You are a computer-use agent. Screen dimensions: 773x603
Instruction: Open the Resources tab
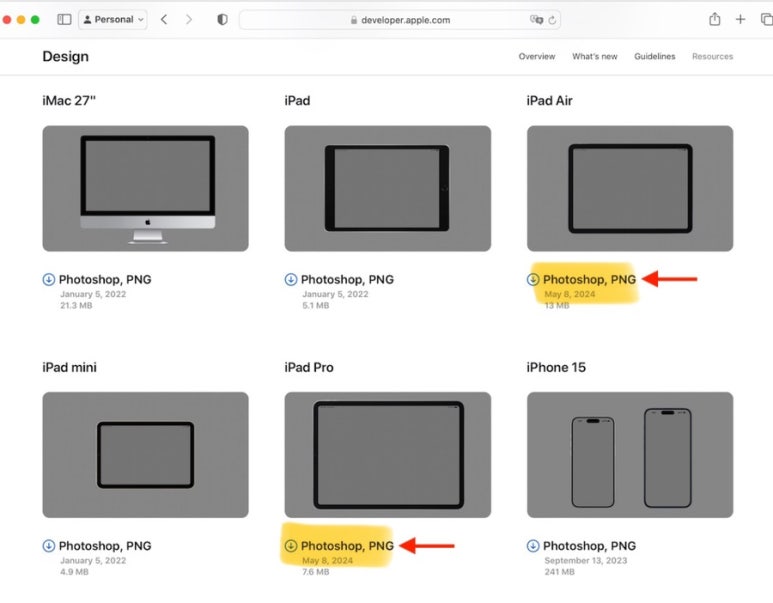[x=712, y=57]
